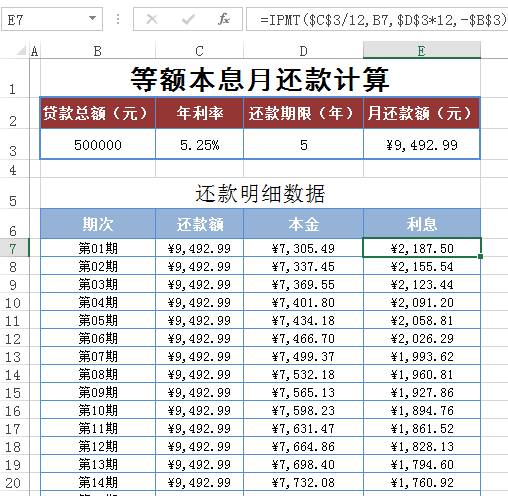Viewport: 508px width, 496px height.
Task: Click the header cell 还款期限（年）
Action: tap(303, 113)
